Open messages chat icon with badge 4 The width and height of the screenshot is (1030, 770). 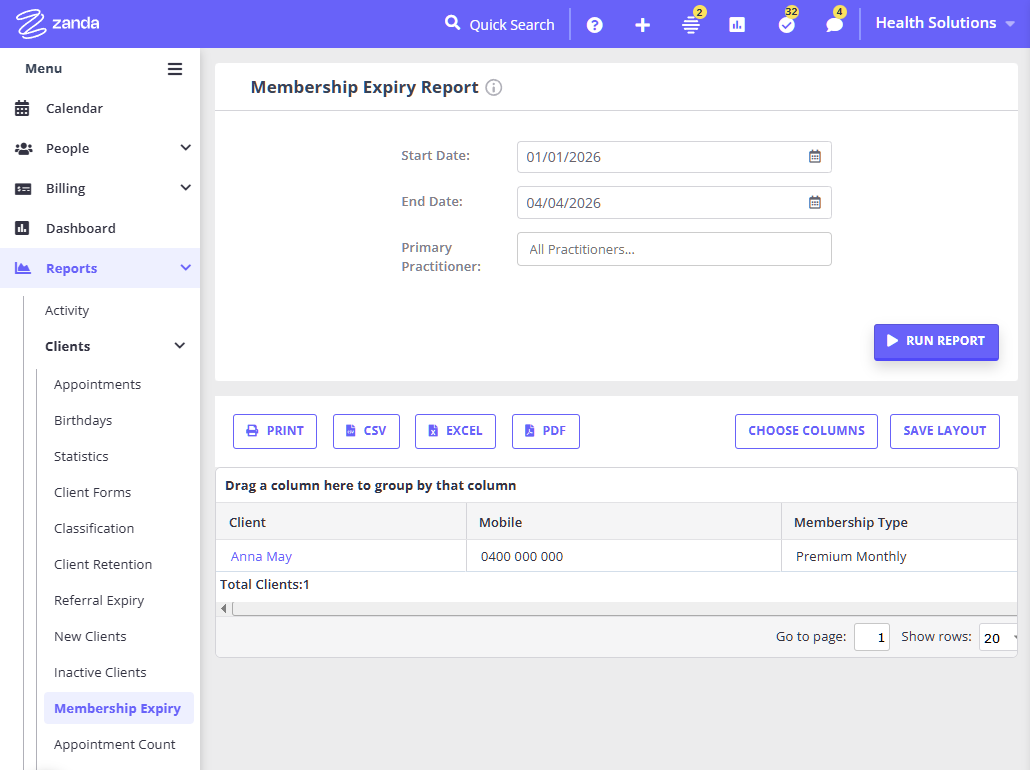coord(834,25)
